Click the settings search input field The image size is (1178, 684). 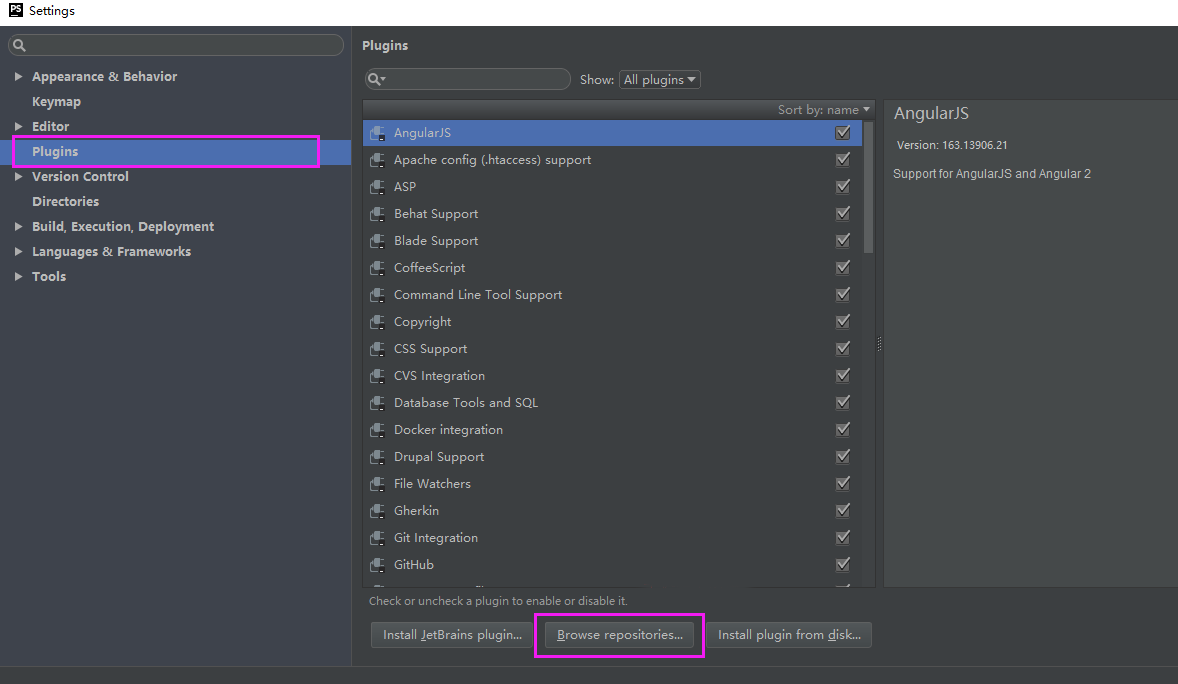176,45
